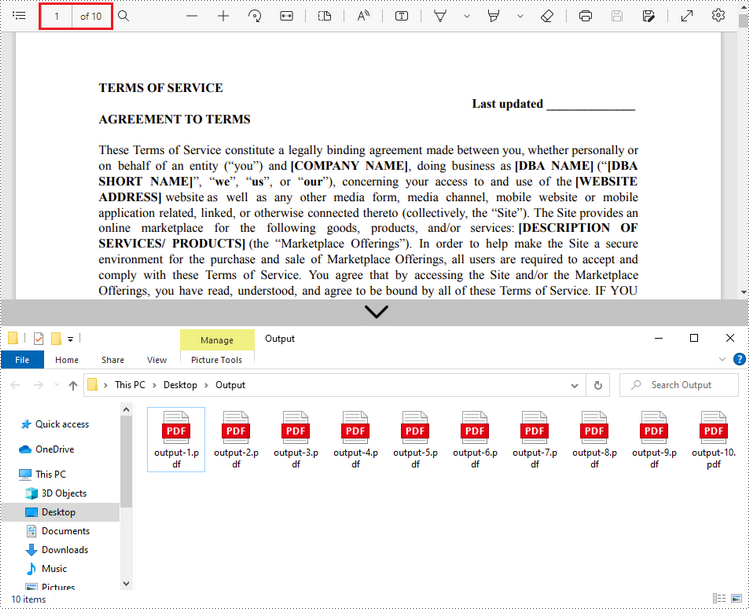749x609 pixels.
Task: Expand the ribbon with chevron
Action: point(722,359)
